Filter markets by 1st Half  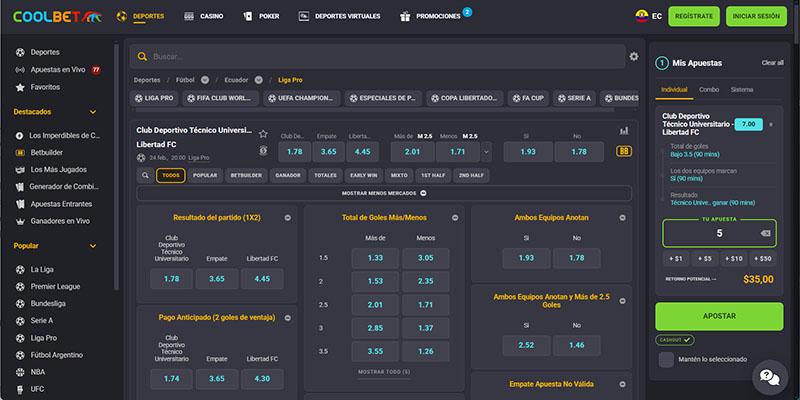click(433, 176)
